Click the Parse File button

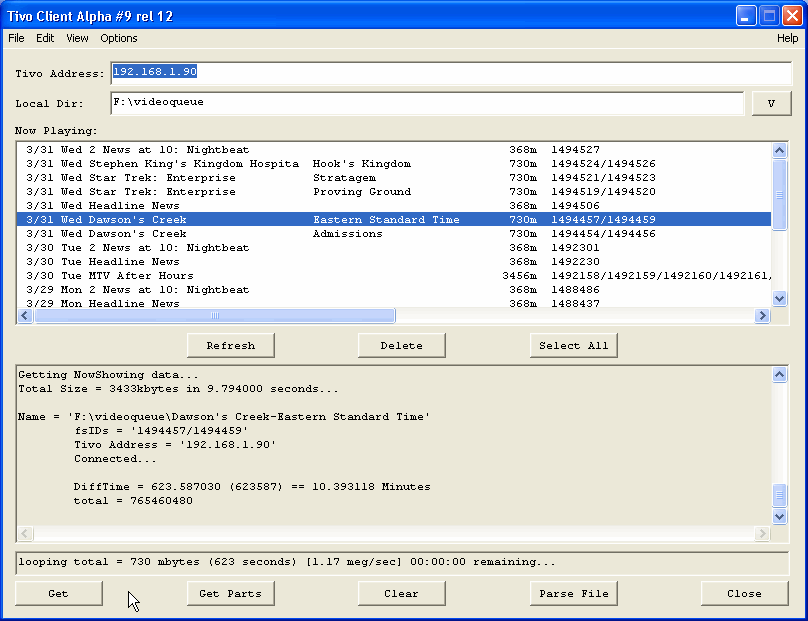[x=574, y=593]
